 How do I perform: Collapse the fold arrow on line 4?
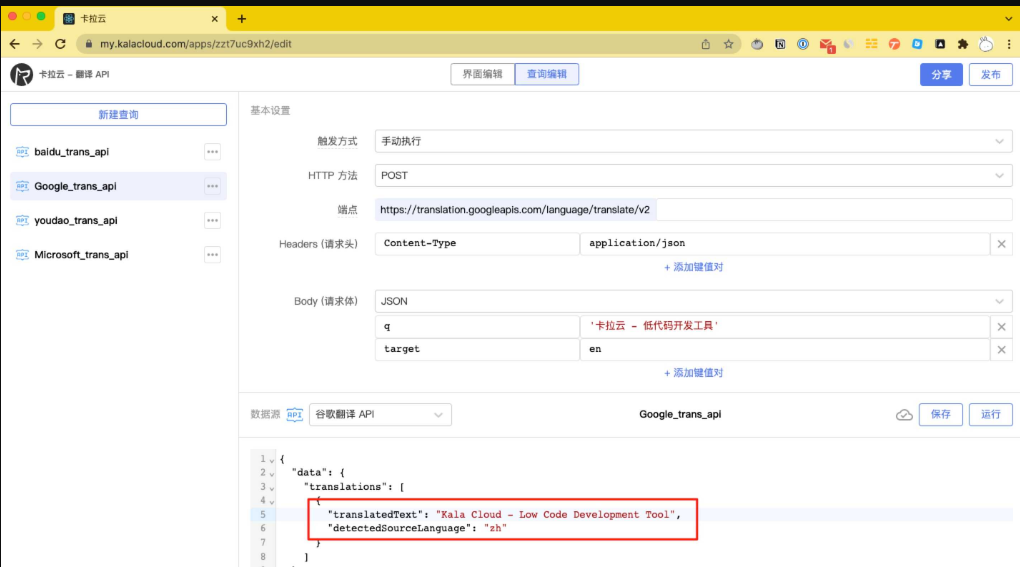(x=272, y=501)
